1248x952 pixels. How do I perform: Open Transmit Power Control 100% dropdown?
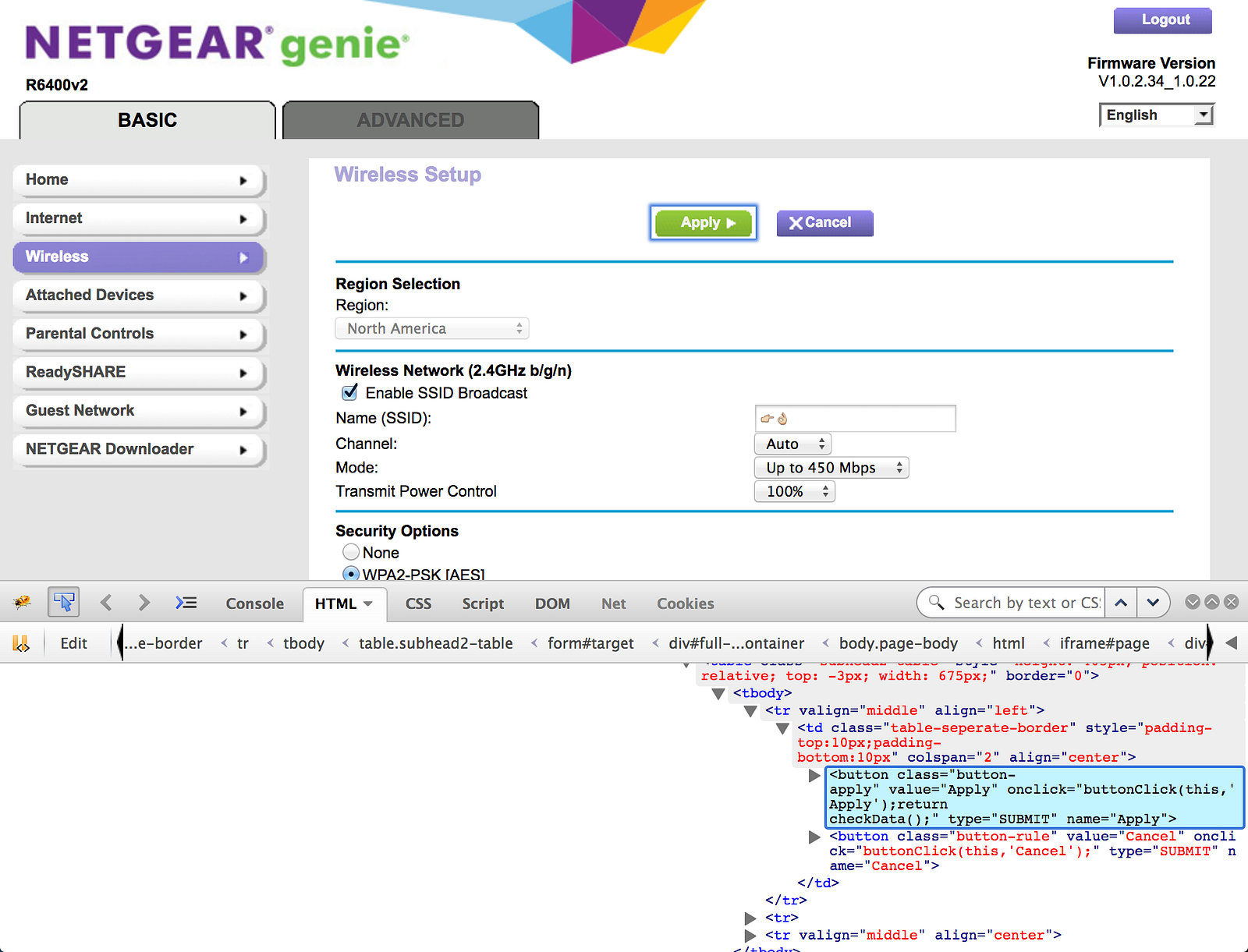click(795, 491)
